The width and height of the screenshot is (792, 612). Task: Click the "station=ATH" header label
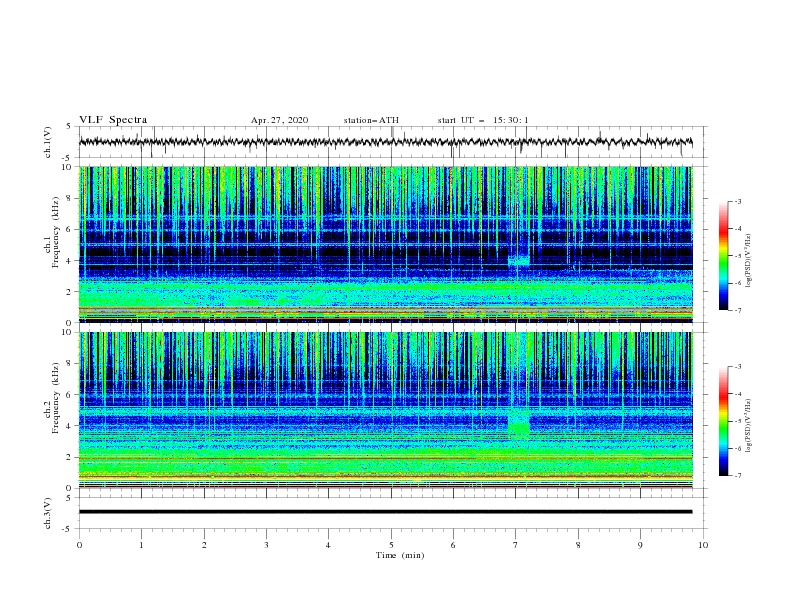371,120
